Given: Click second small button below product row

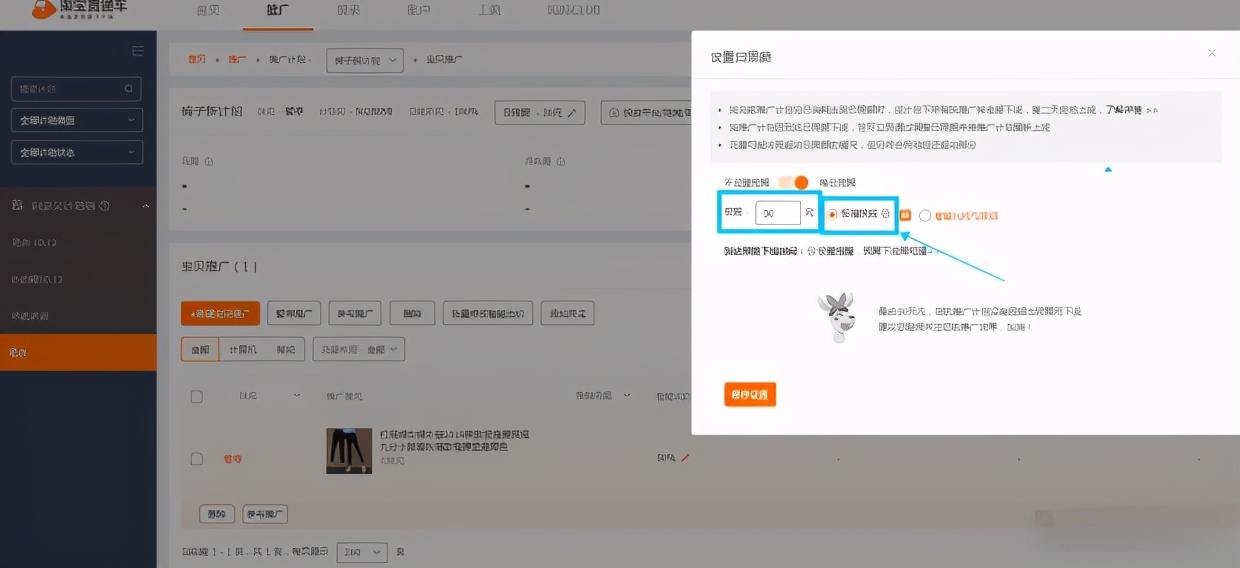Looking at the screenshot, I should 265,514.
